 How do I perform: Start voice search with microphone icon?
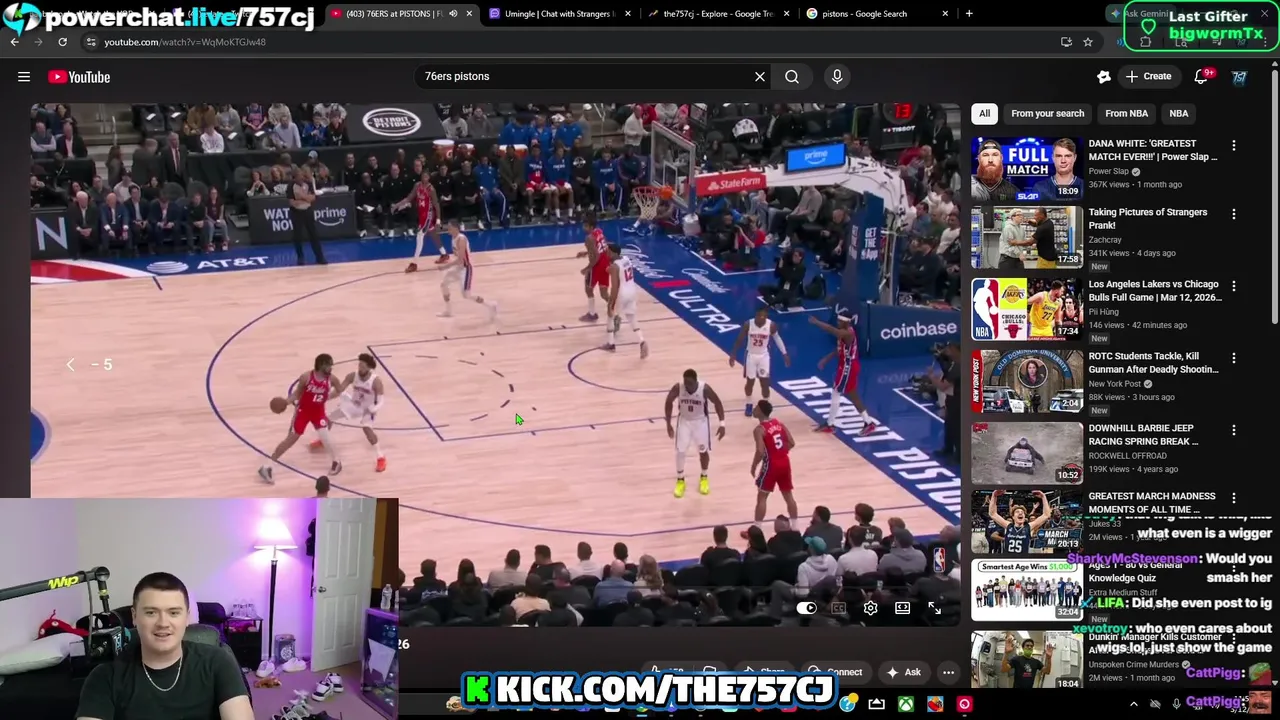(837, 76)
